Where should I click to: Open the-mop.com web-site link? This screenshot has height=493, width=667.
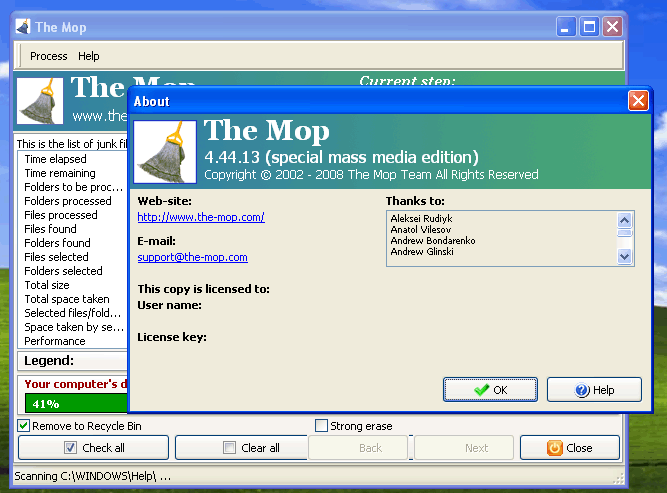[x=201, y=217]
